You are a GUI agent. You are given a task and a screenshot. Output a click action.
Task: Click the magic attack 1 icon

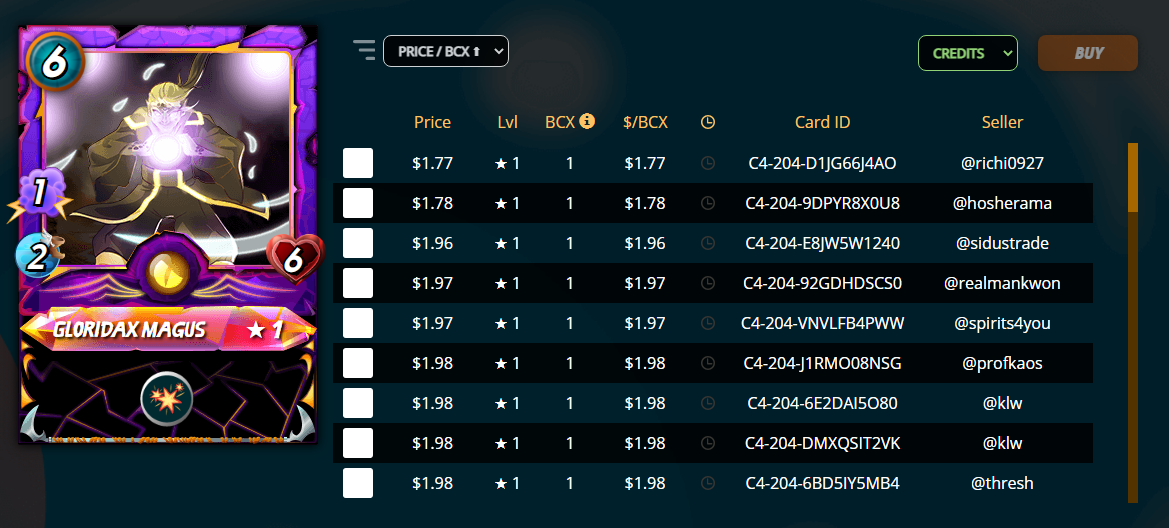click(40, 195)
